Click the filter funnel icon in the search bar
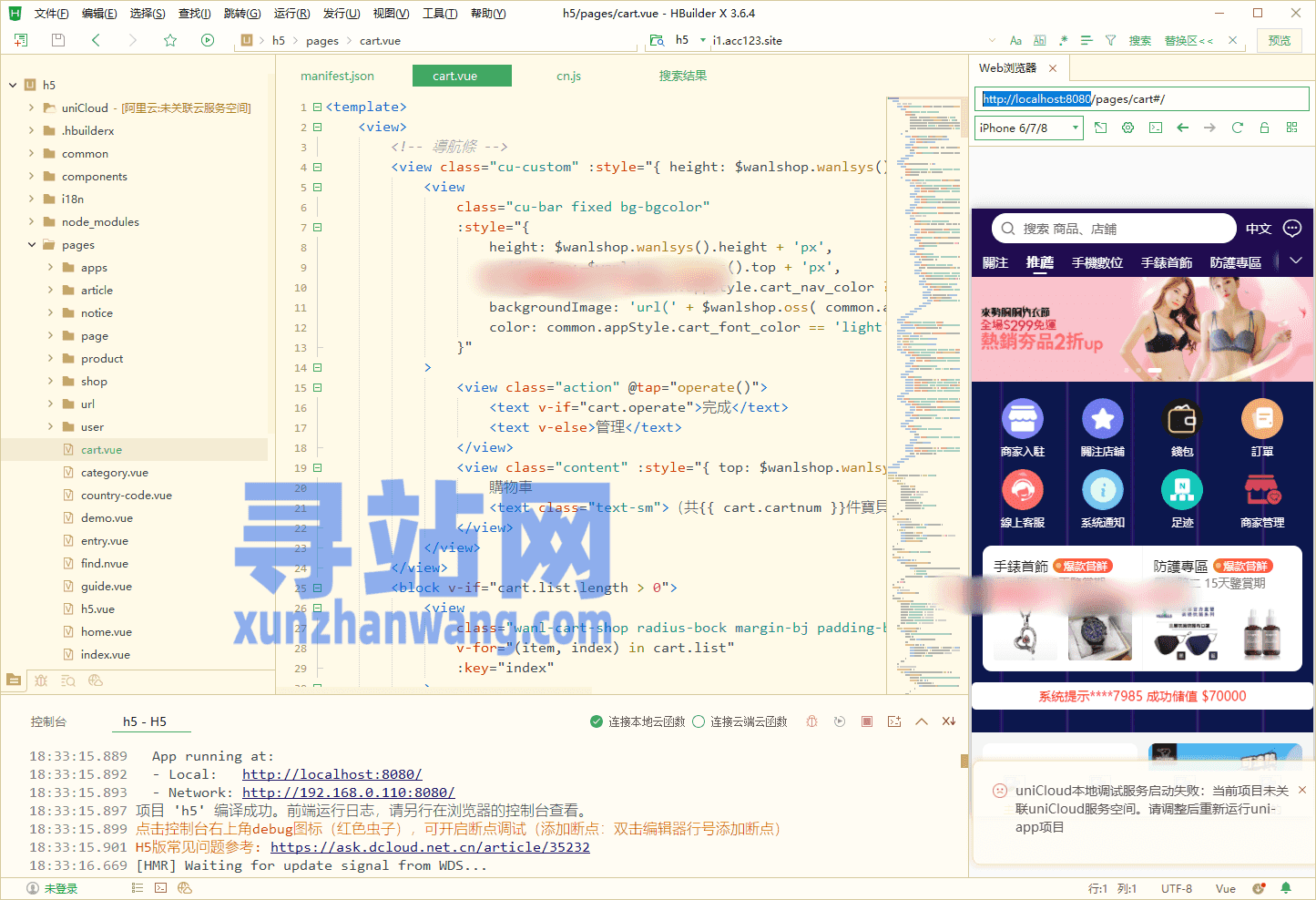 point(1110,40)
